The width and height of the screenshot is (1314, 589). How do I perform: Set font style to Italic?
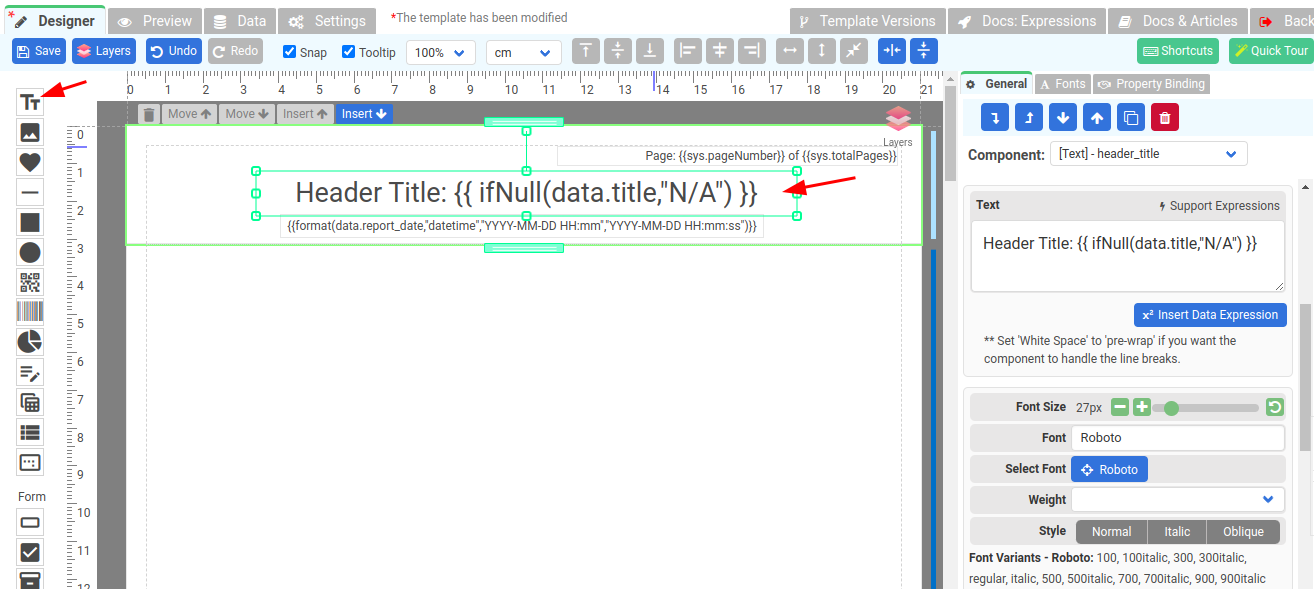pos(1176,532)
